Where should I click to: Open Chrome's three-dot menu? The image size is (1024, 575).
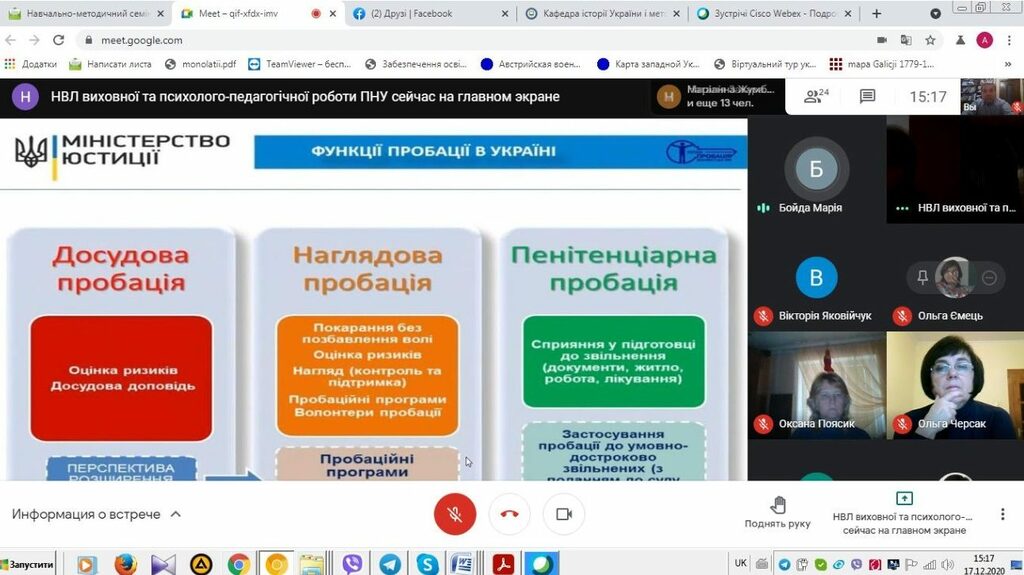[x=1009, y=40]
